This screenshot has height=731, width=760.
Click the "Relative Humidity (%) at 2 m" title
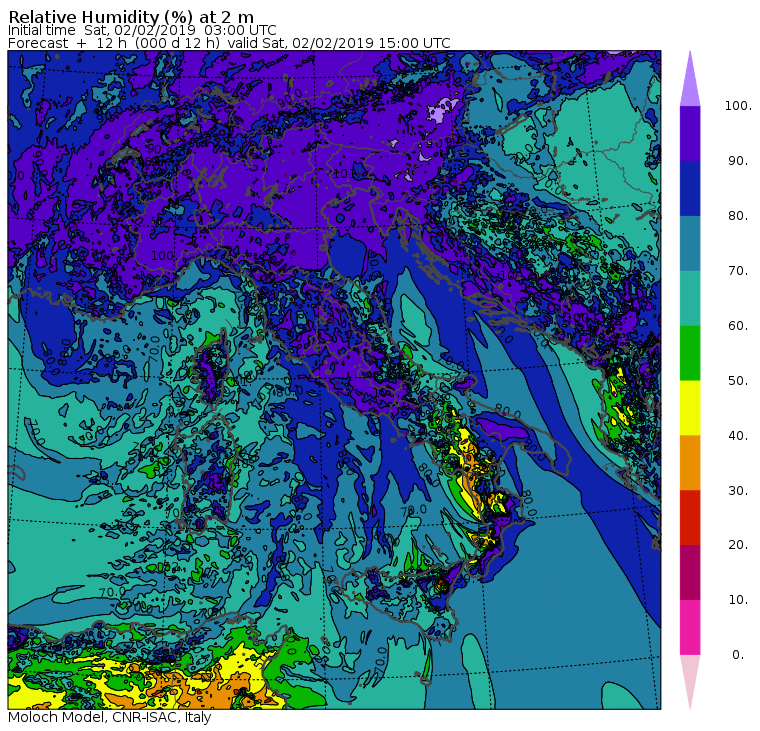pyautogui.click(x=131, y=17)
